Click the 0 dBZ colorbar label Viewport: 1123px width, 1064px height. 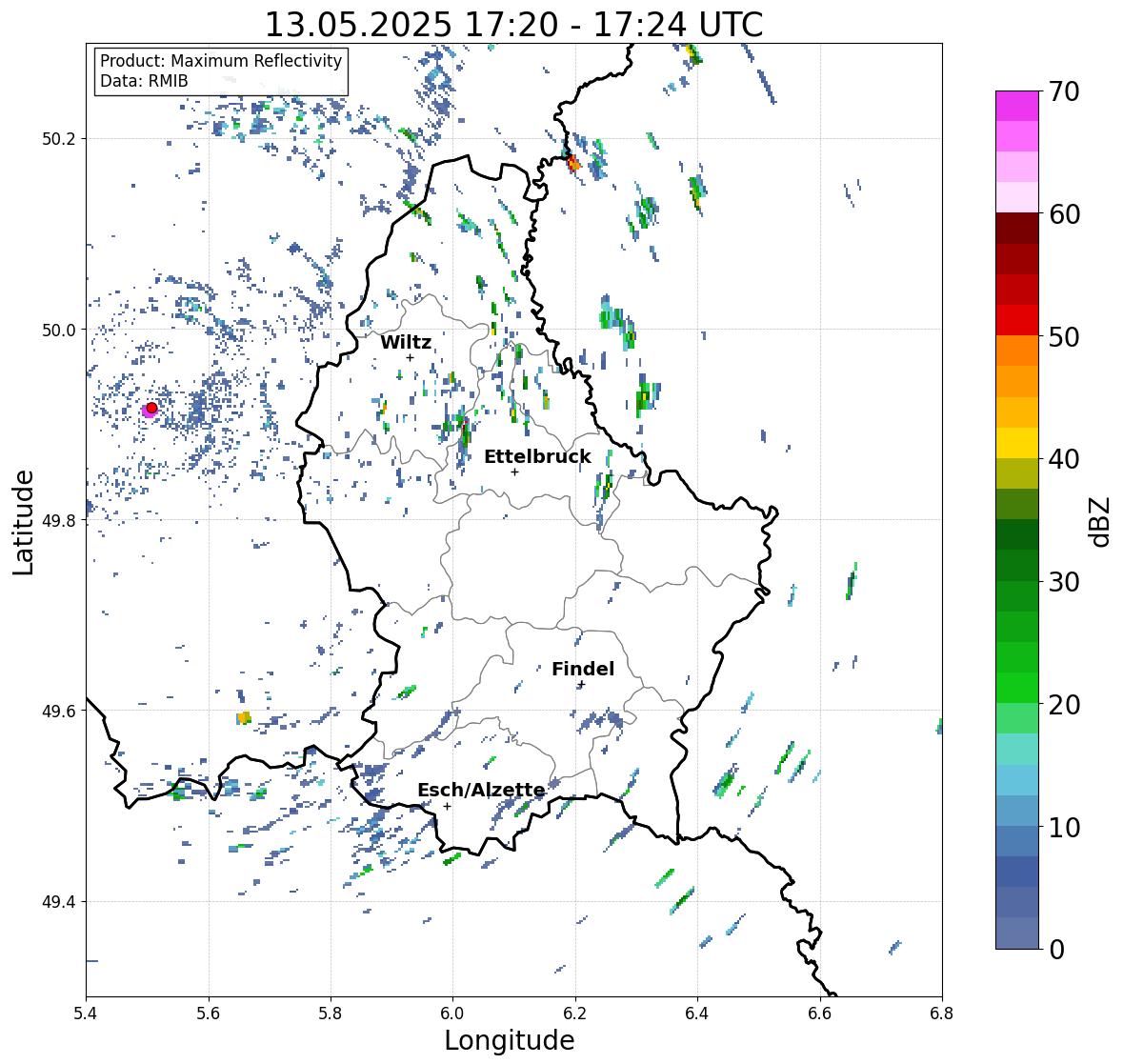click(1056, 950)
